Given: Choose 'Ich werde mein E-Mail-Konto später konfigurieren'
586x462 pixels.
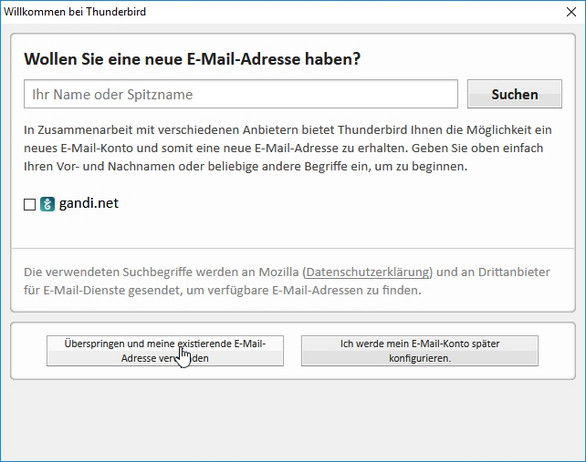Looking at the screenshot, I should (x=420, y=351).
